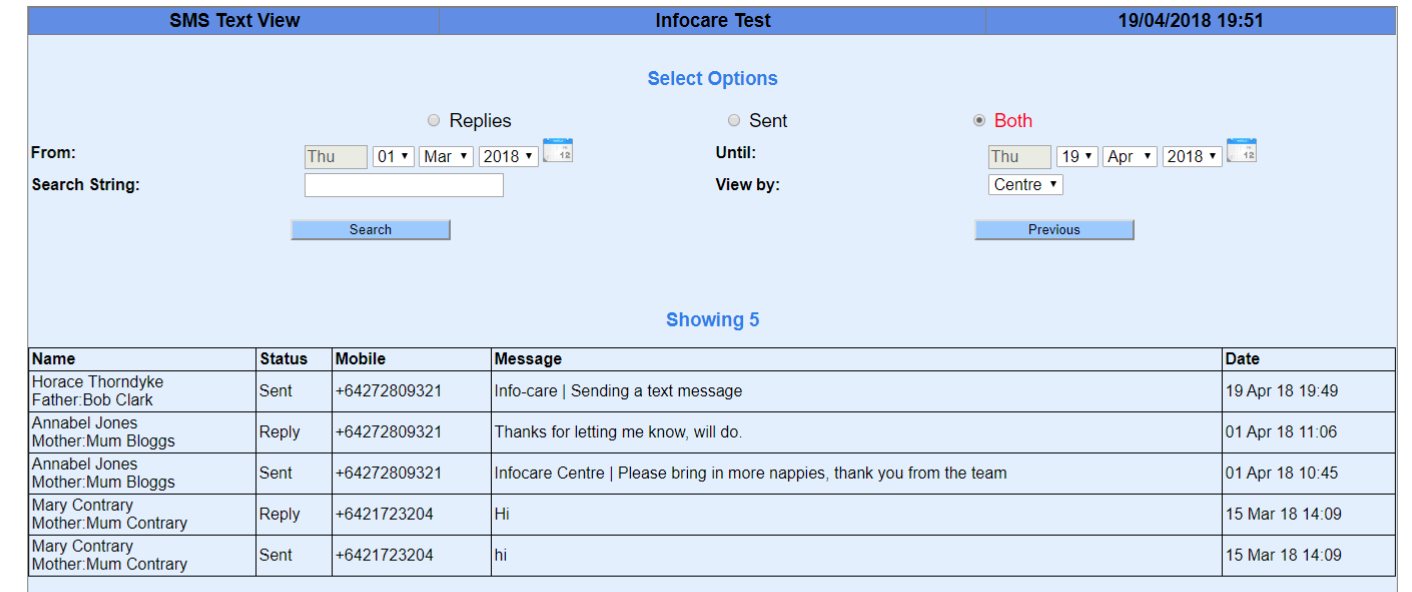Click the From weekday field showing Thu
The width and height of the screenshot is (1412, 592).
tap(335, 157)
